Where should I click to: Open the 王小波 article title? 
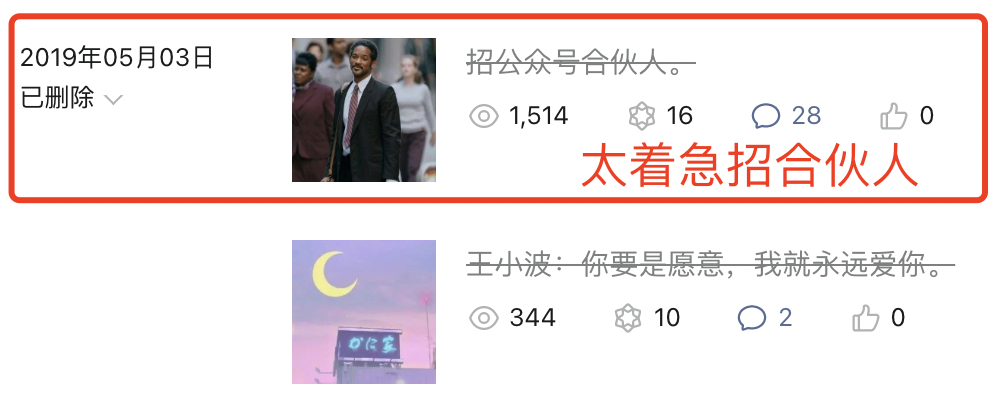coord(710,265)
